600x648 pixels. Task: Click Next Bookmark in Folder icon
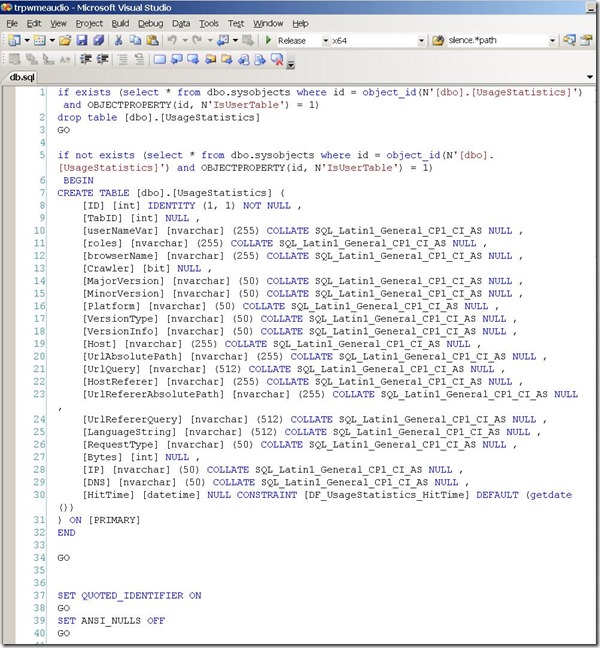(x=226, y=60)
